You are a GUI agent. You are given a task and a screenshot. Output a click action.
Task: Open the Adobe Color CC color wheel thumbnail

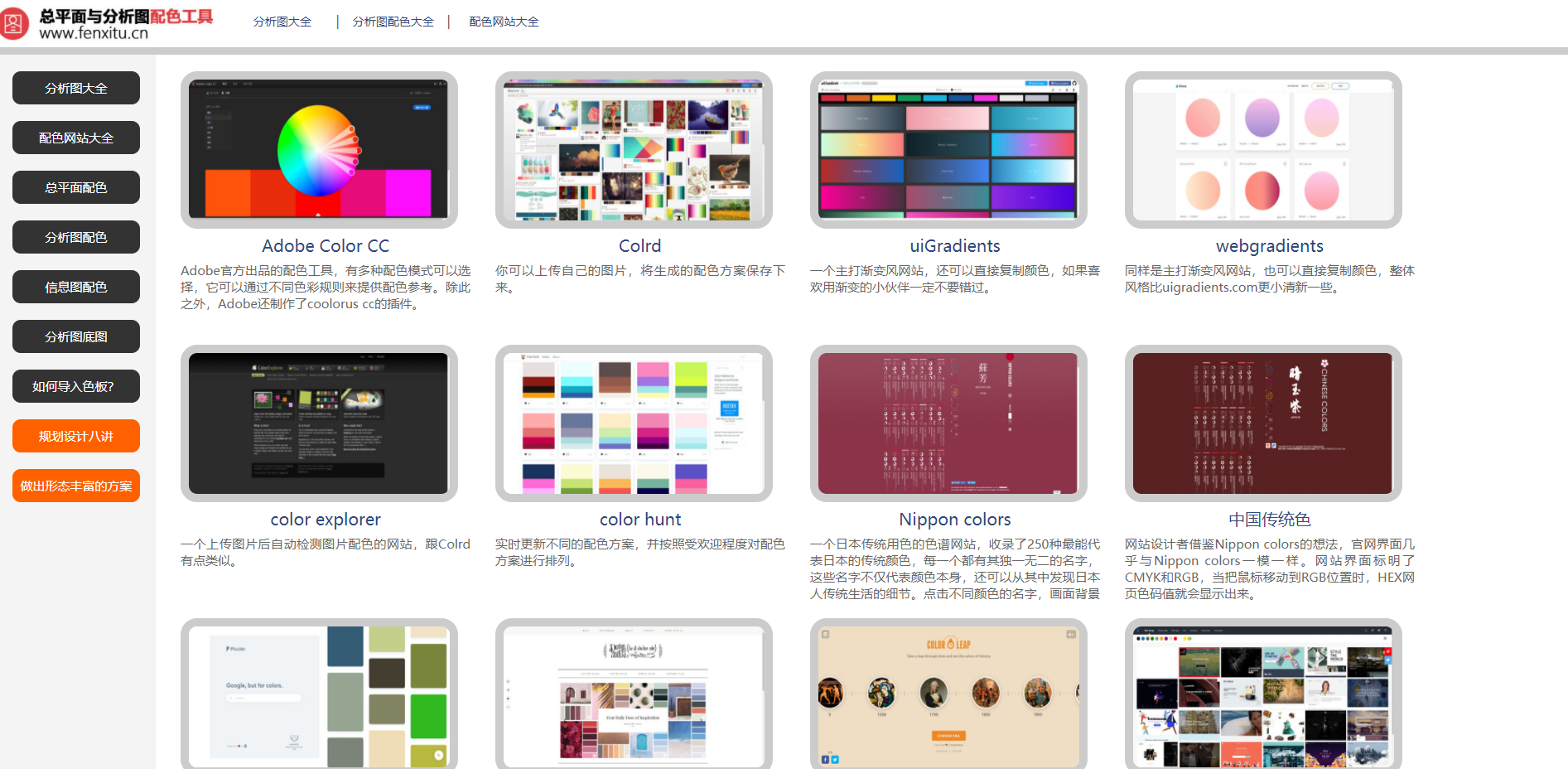[x=319, y=150]
